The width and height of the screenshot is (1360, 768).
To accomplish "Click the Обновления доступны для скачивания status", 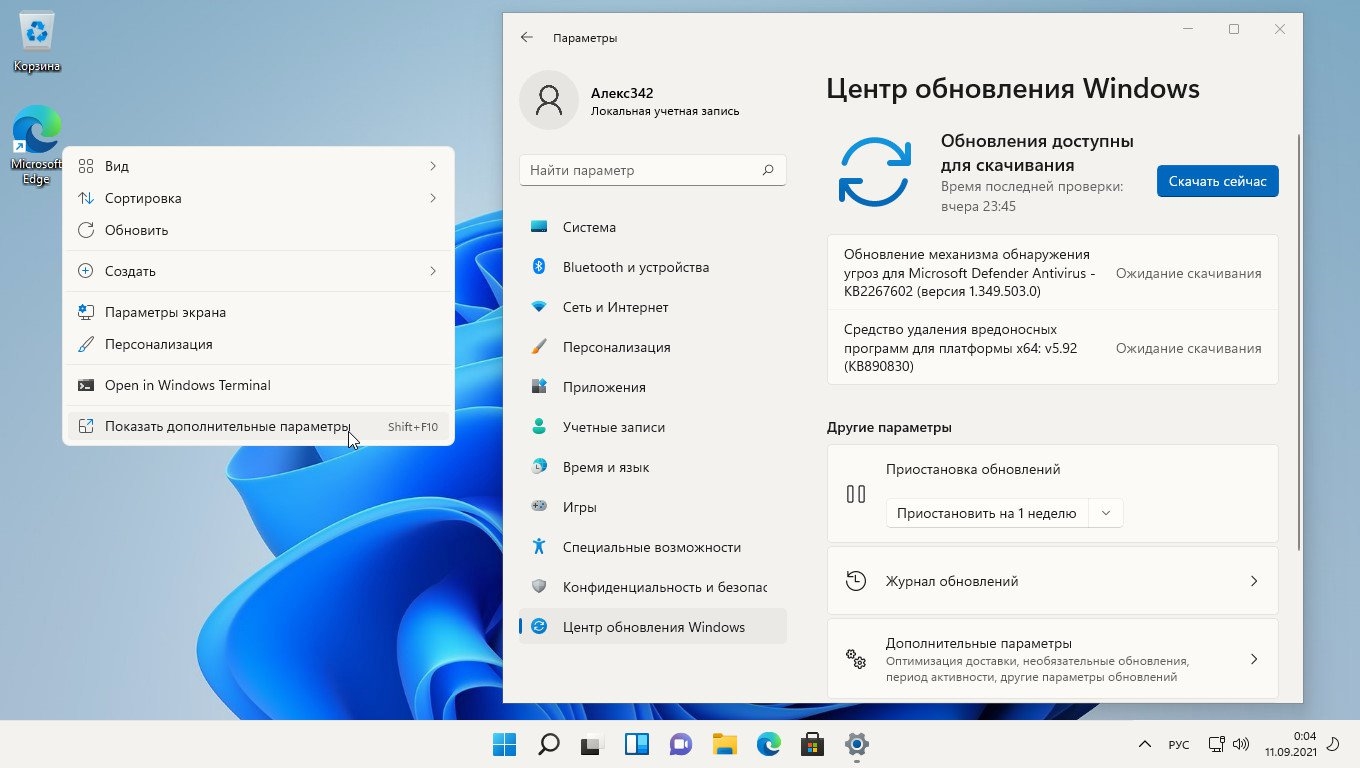I will (x=1037, y=153).
